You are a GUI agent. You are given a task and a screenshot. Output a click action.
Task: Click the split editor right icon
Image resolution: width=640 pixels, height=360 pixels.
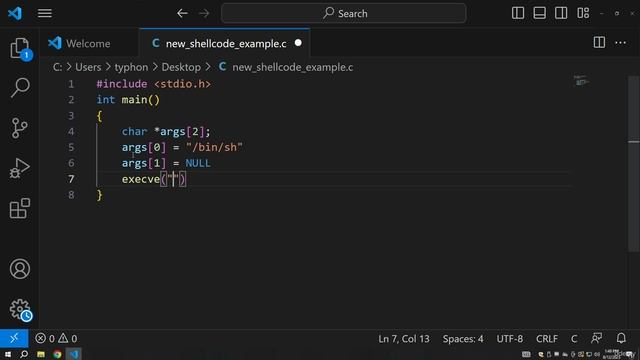click(x=599, y=42)
